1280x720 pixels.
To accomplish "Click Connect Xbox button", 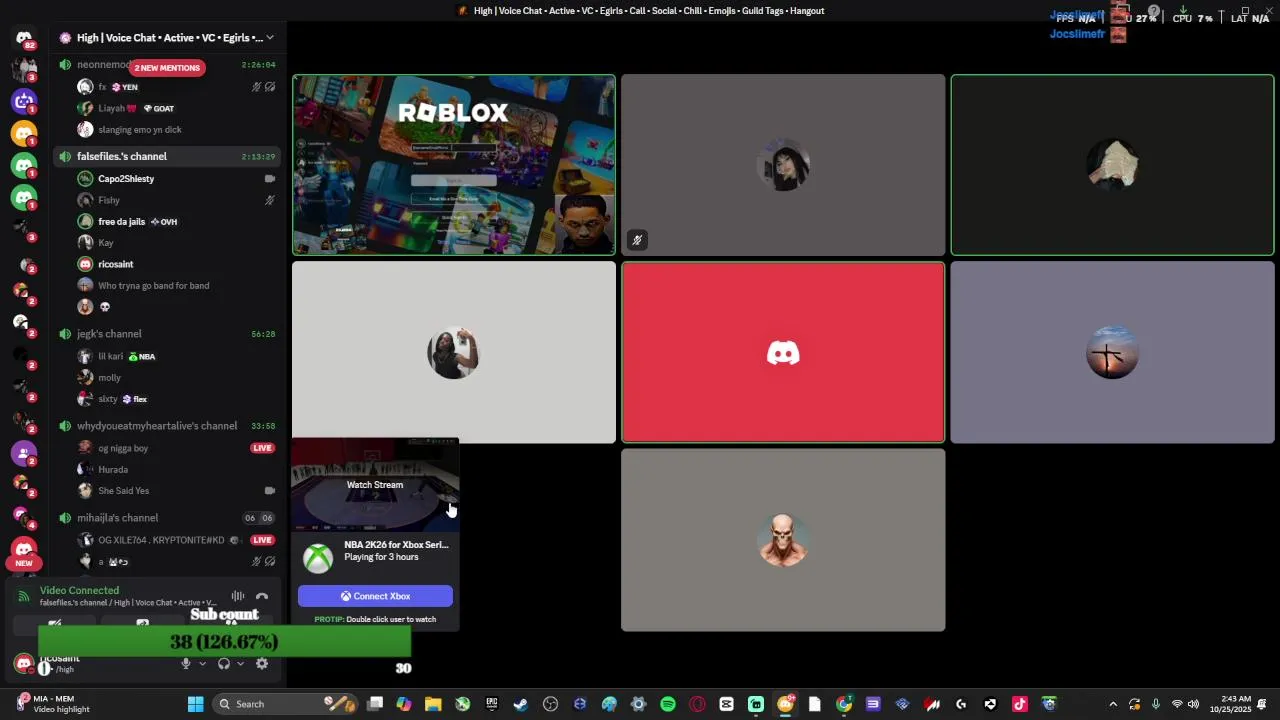I will tap(375, 596).
